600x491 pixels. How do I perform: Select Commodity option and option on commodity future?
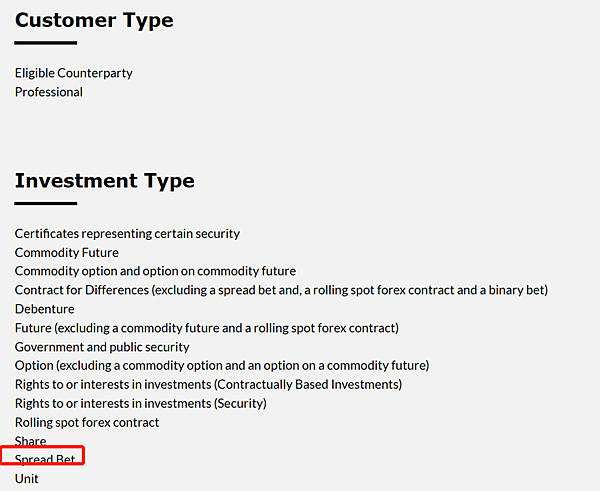coord(155,271)
